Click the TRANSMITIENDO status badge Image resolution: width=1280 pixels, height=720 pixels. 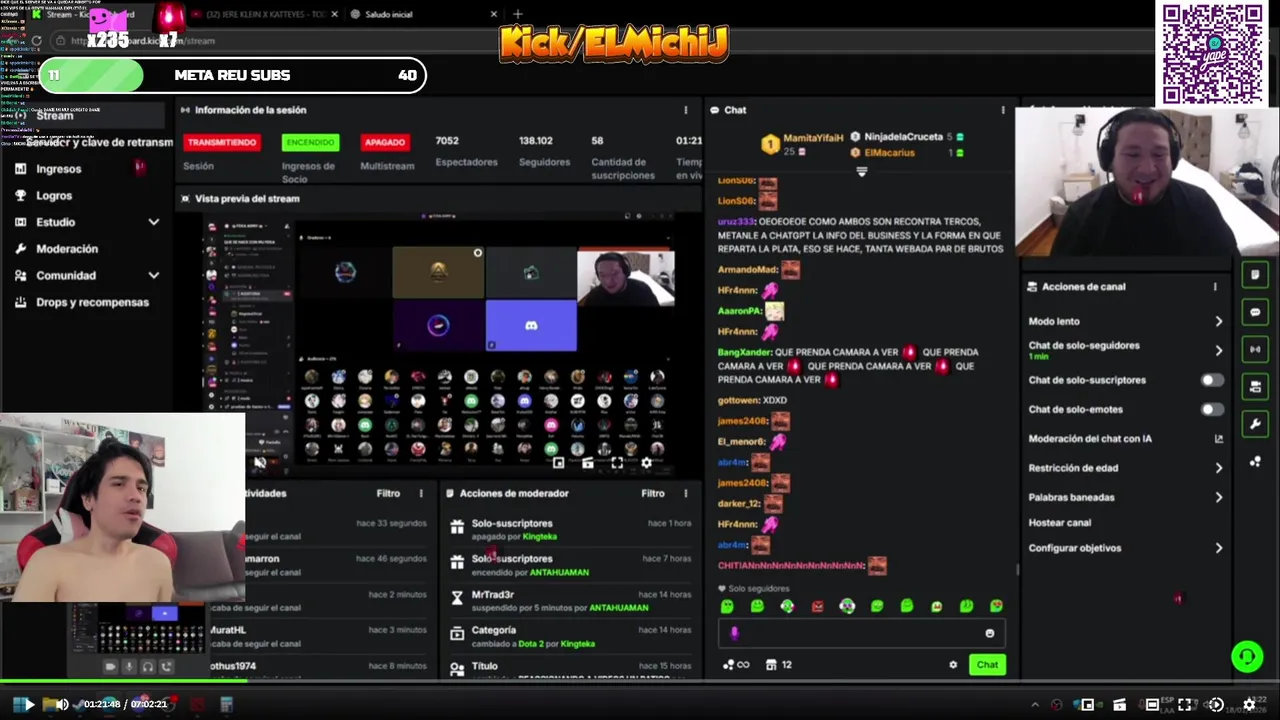pyautogui.click(x=222, y=143)
